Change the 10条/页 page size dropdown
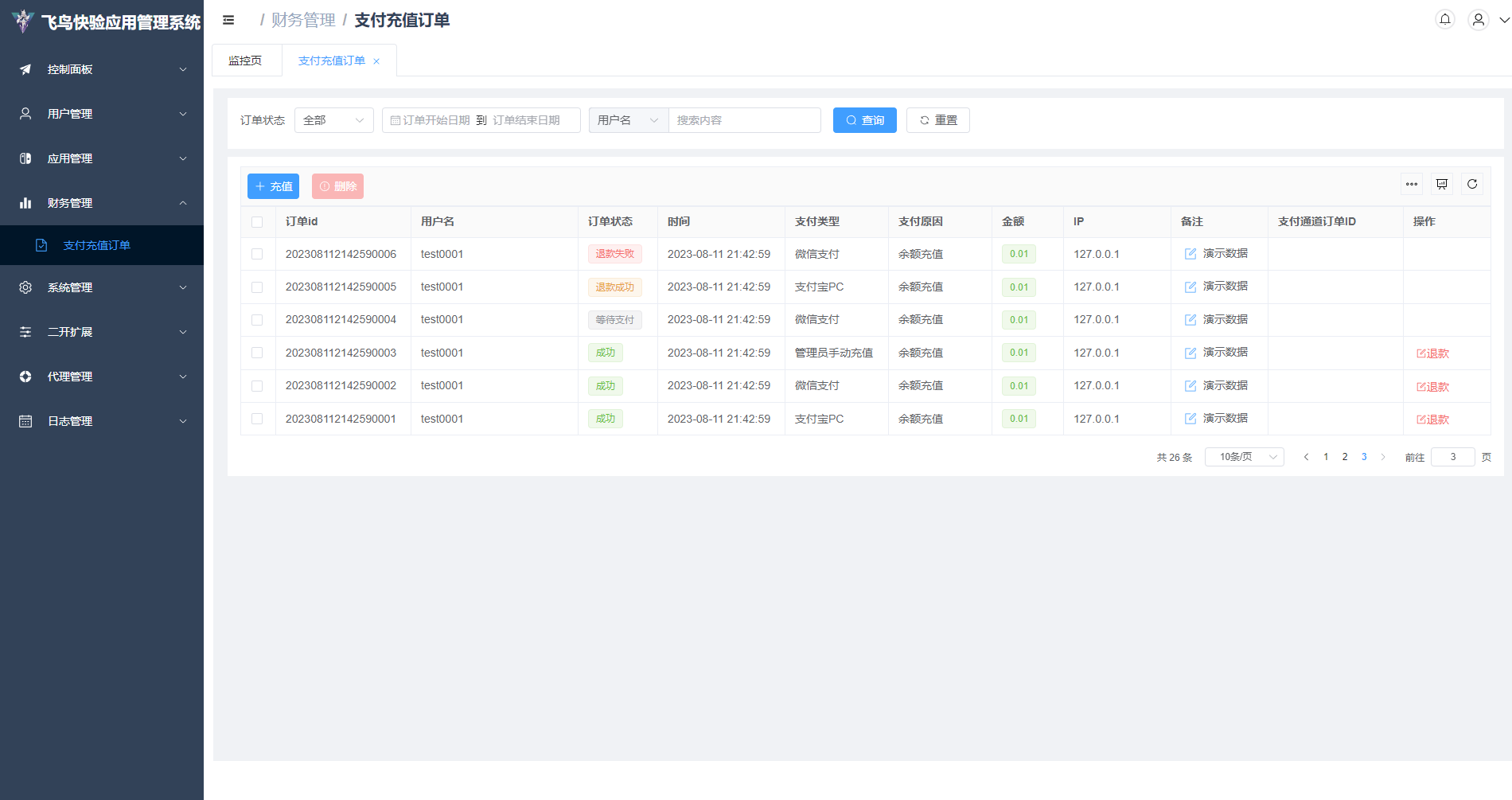 (x=1244, y=457)
